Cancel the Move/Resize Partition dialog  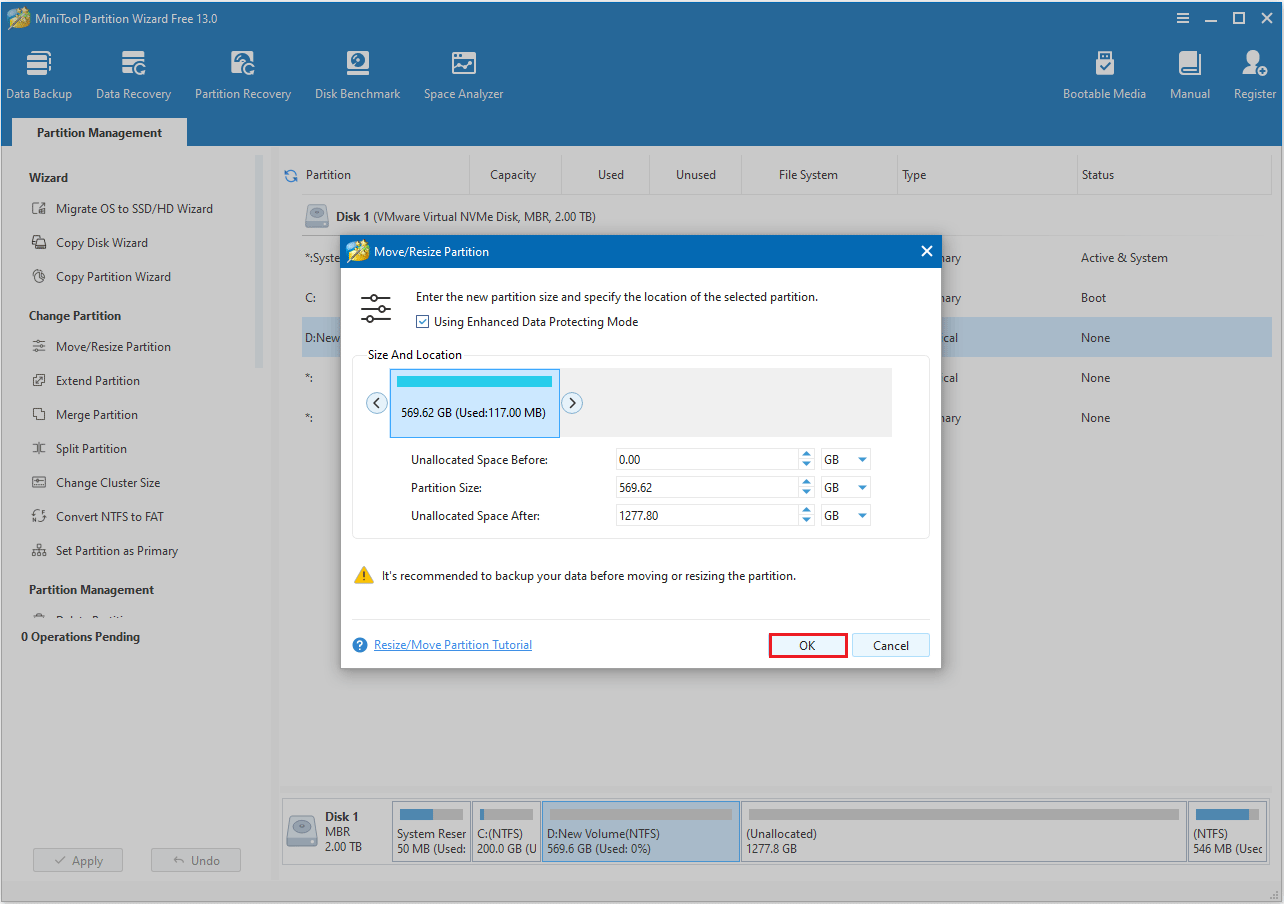pos(891,645)
